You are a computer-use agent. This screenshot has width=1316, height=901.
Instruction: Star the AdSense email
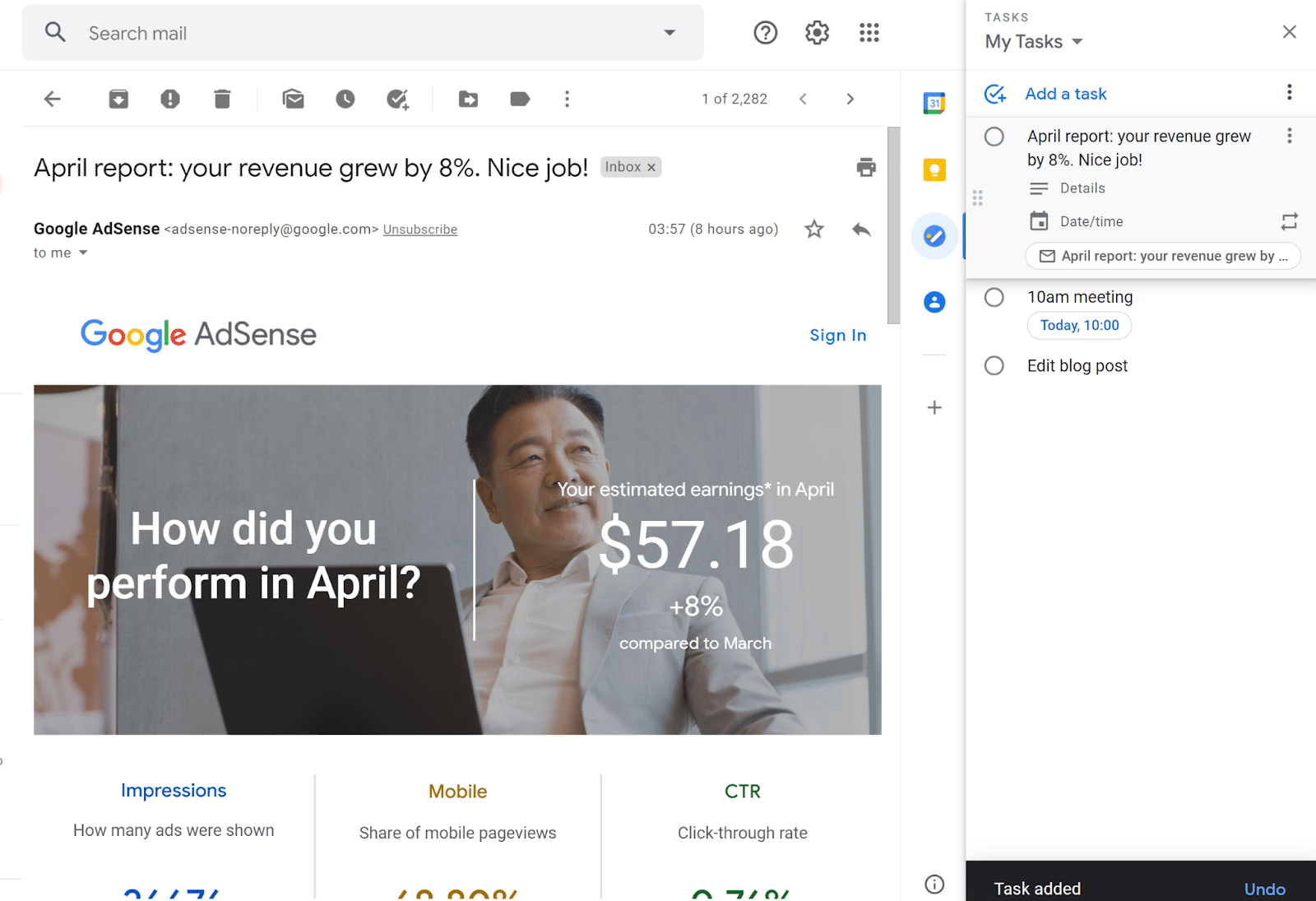[813, 230]
